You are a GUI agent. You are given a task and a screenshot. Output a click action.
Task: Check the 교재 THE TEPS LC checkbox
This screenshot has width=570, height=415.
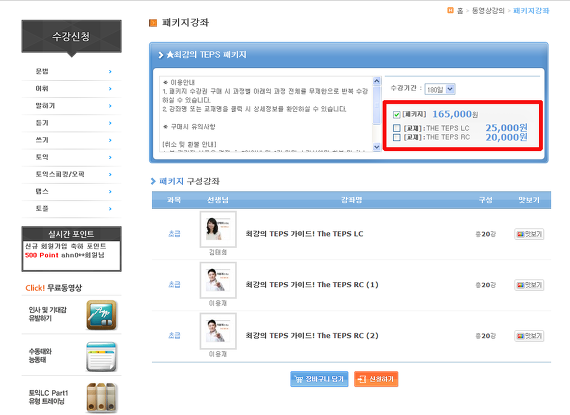click(397, 128)
